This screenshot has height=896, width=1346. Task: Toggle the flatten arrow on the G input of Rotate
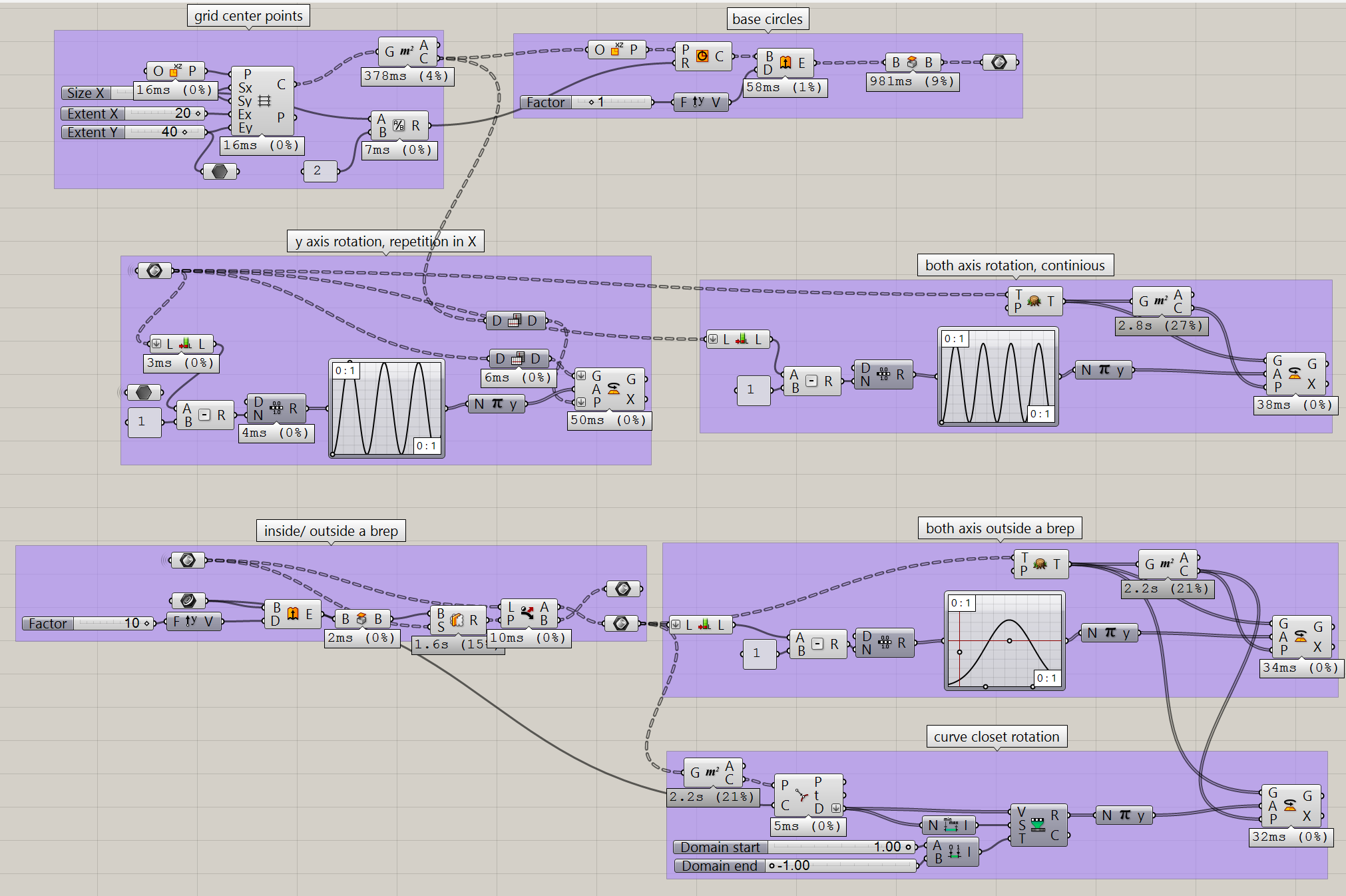581,376
